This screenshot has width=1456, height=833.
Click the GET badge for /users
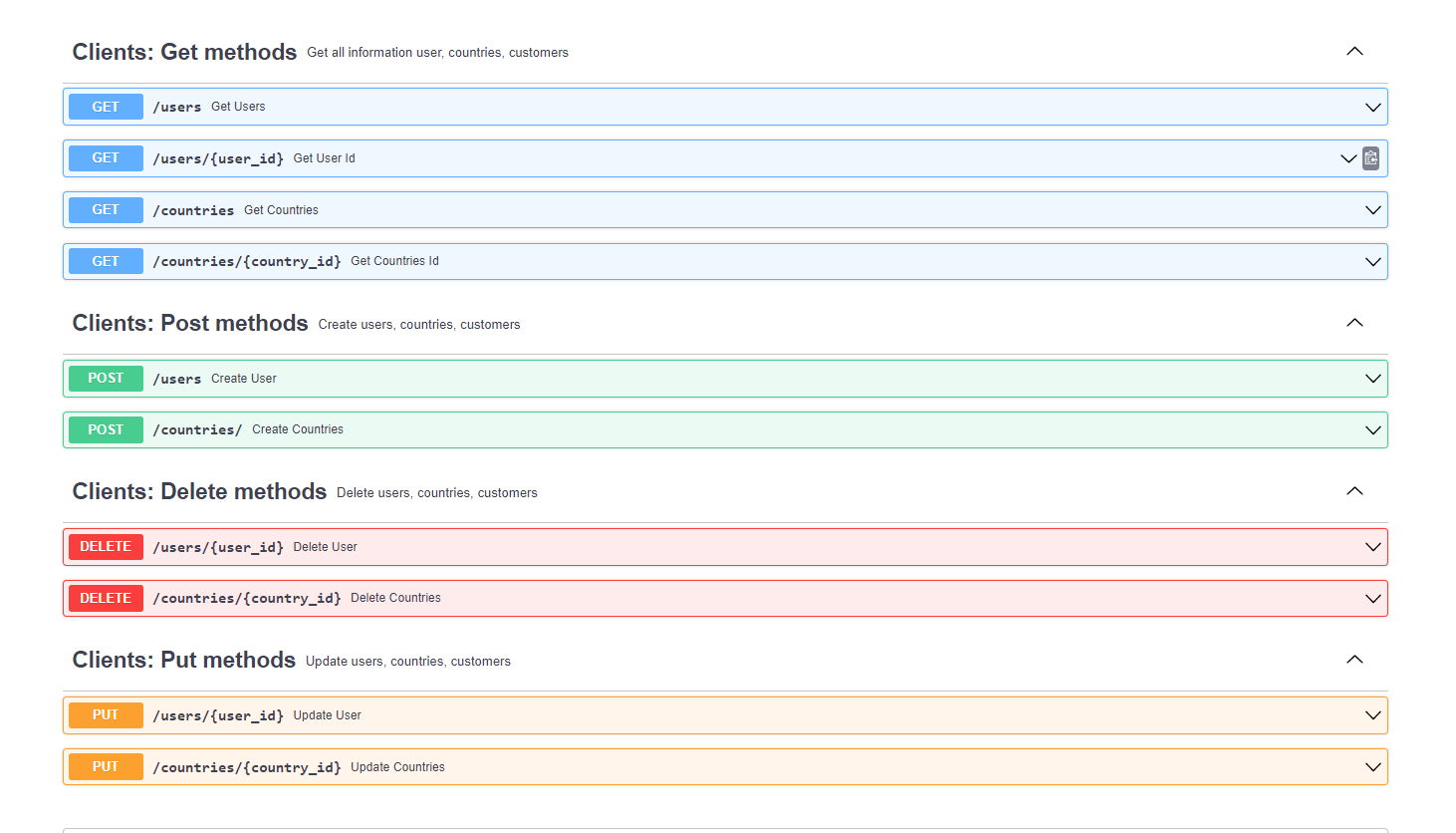[x=106, y=107]
